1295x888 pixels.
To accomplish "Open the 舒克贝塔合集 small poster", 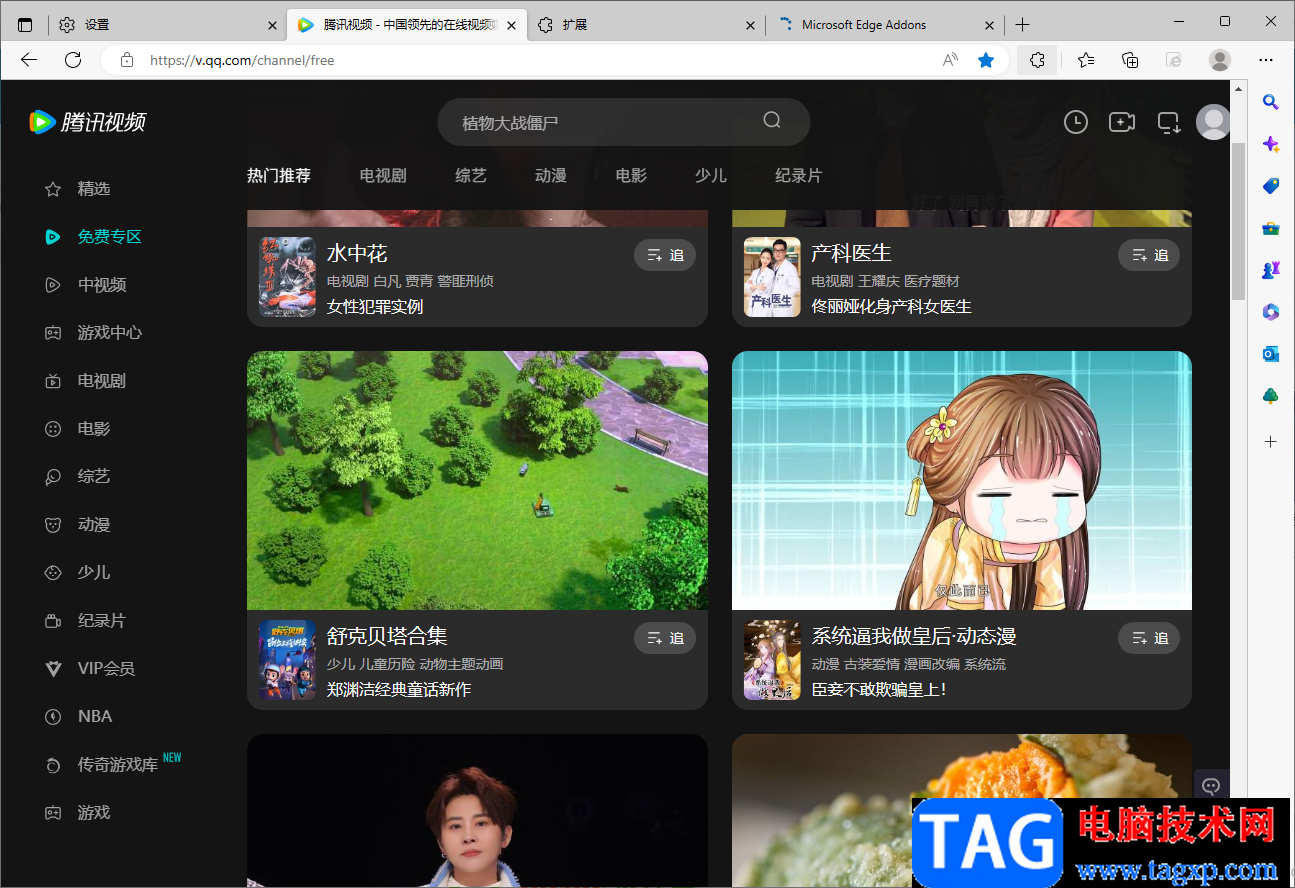I will click(x=287, y=660).
